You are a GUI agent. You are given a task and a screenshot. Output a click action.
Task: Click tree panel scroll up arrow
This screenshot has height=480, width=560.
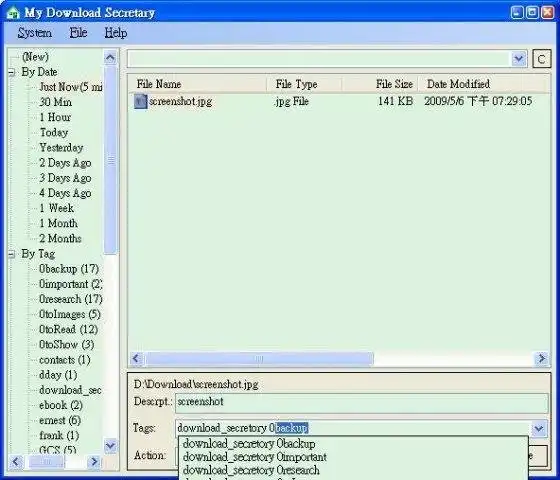(110, 58)
